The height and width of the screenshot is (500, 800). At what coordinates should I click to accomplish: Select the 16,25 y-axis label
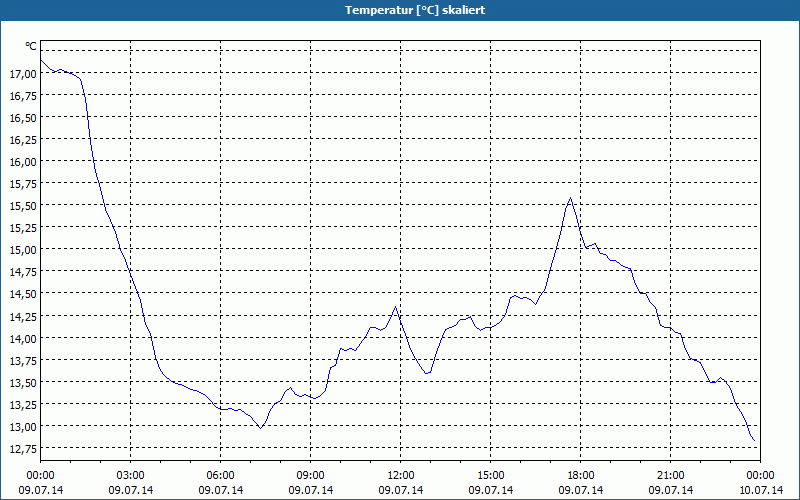(23, 139)
